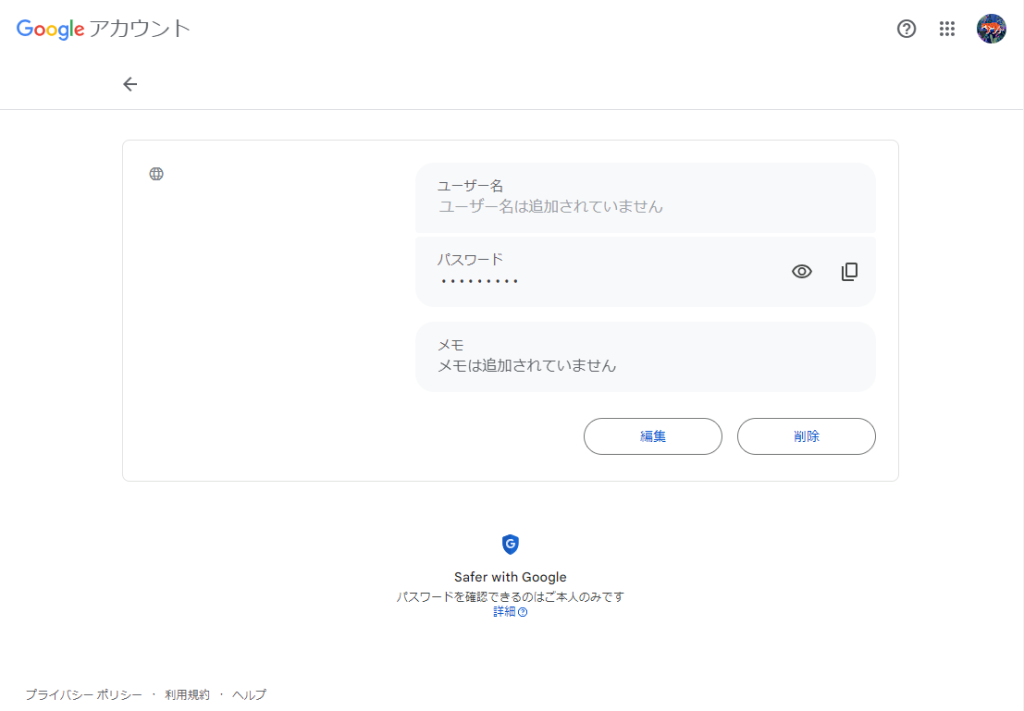Open the Google apps grid launcher

click(x=947, y=29)
